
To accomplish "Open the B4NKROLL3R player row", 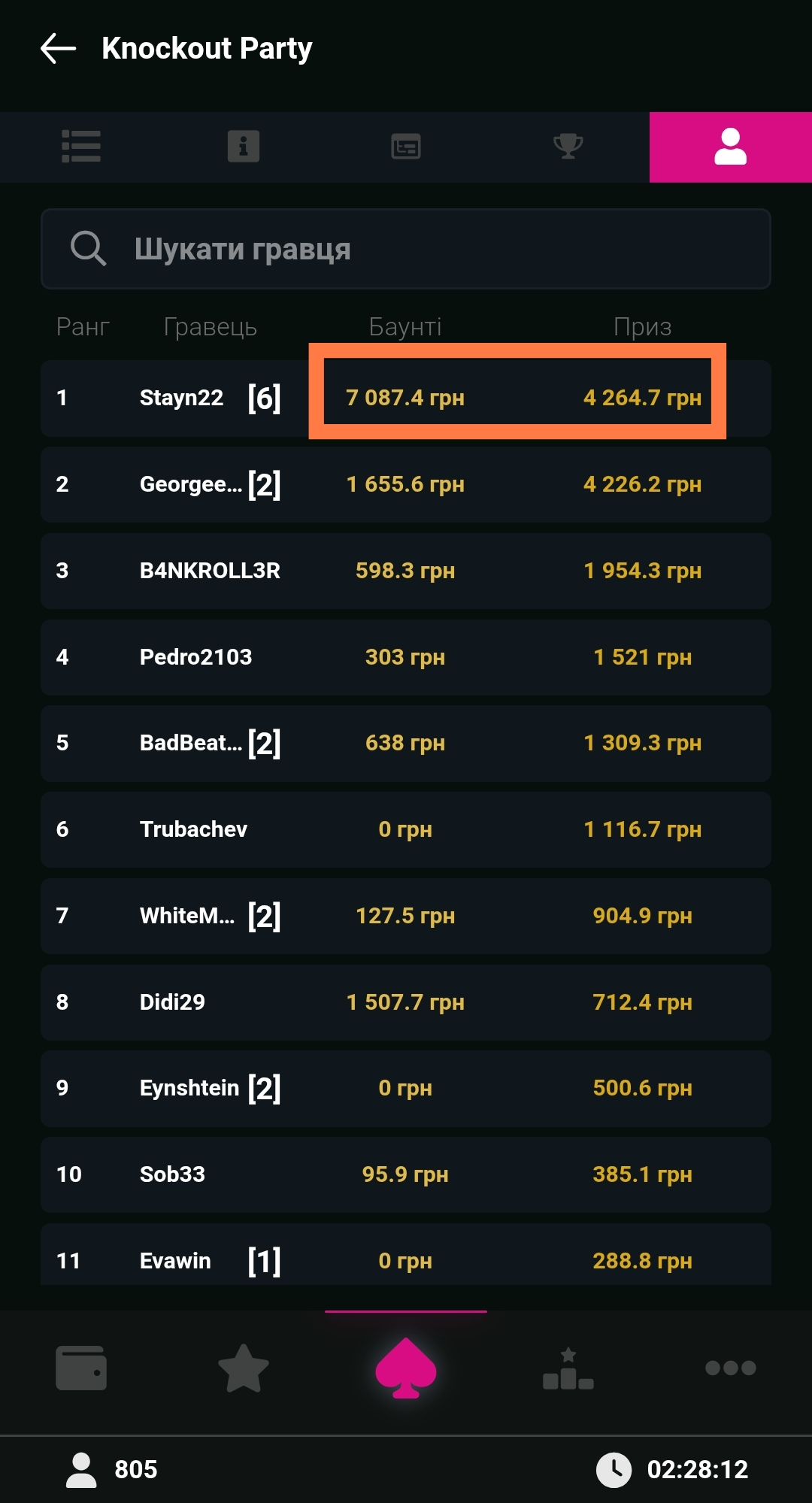I will pos(210,571).
